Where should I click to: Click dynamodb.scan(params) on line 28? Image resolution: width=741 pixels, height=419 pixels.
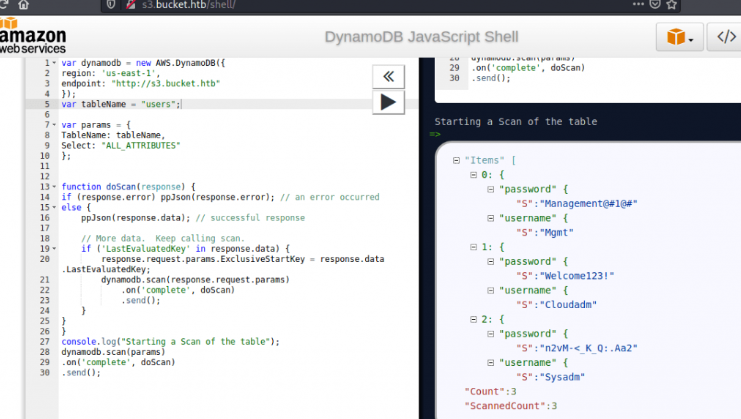click(x=113, y=352)
